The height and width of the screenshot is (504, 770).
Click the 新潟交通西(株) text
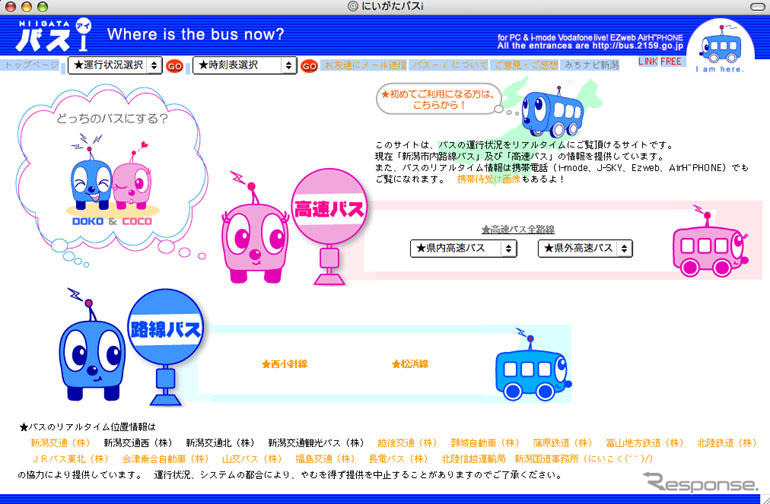pyautogui.click(x=138, y=443)
